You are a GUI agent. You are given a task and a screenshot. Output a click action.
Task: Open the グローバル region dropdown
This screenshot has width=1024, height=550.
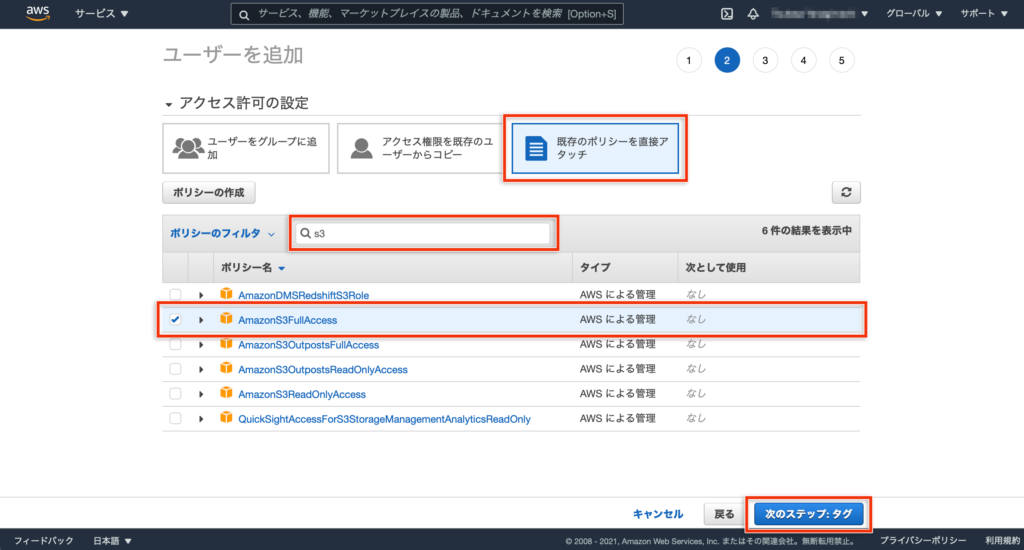click(914, 14)
